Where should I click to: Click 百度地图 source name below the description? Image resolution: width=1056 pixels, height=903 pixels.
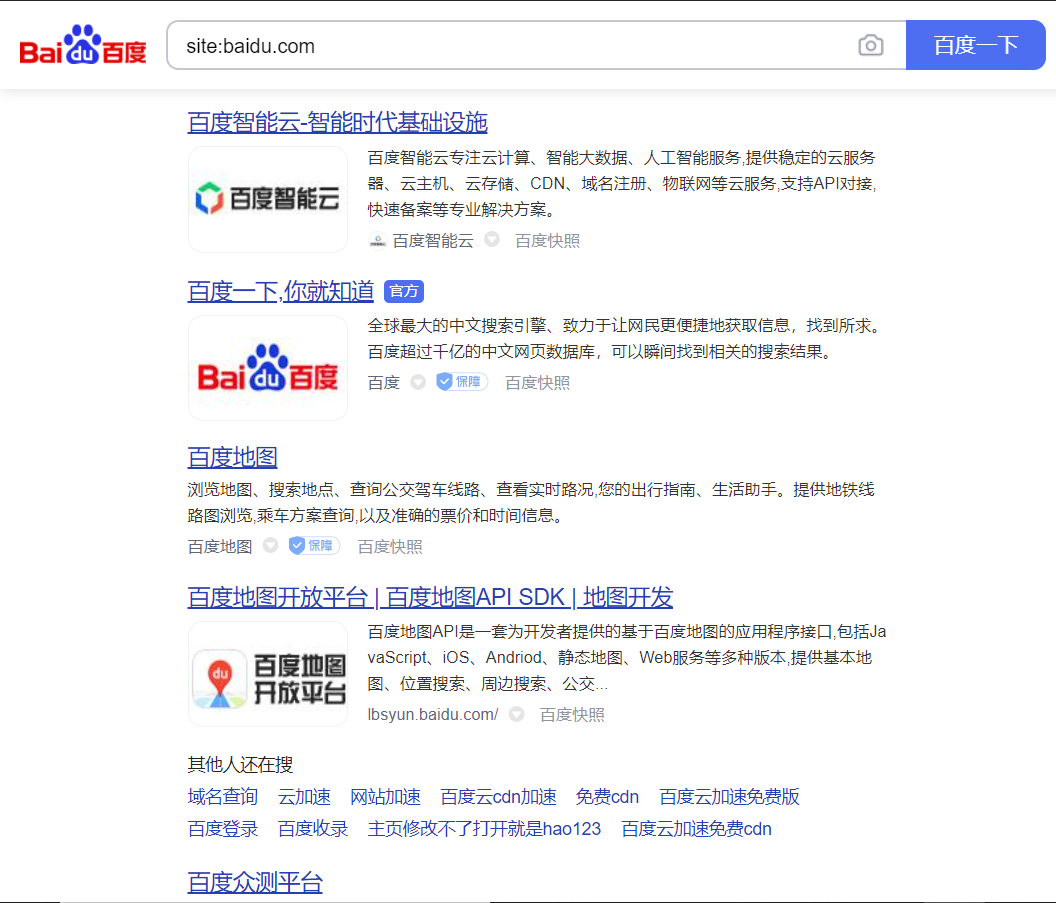click(x=220, y=546)
